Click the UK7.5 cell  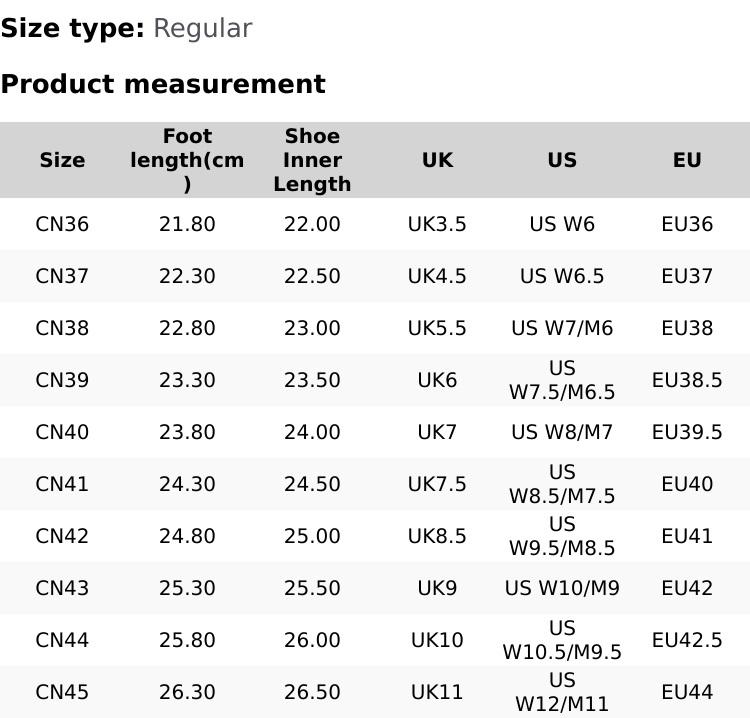[437, 484]
